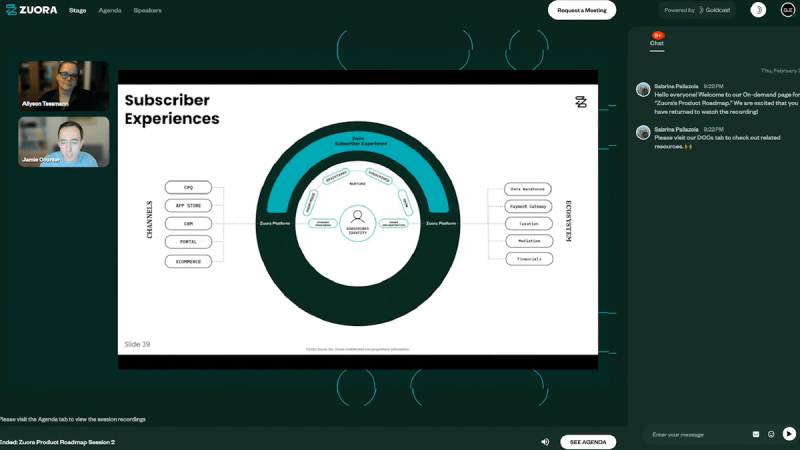Screen dimensions: 800x450
Task: Open the user profile avatar menu
Action: [x=788, y=10]
